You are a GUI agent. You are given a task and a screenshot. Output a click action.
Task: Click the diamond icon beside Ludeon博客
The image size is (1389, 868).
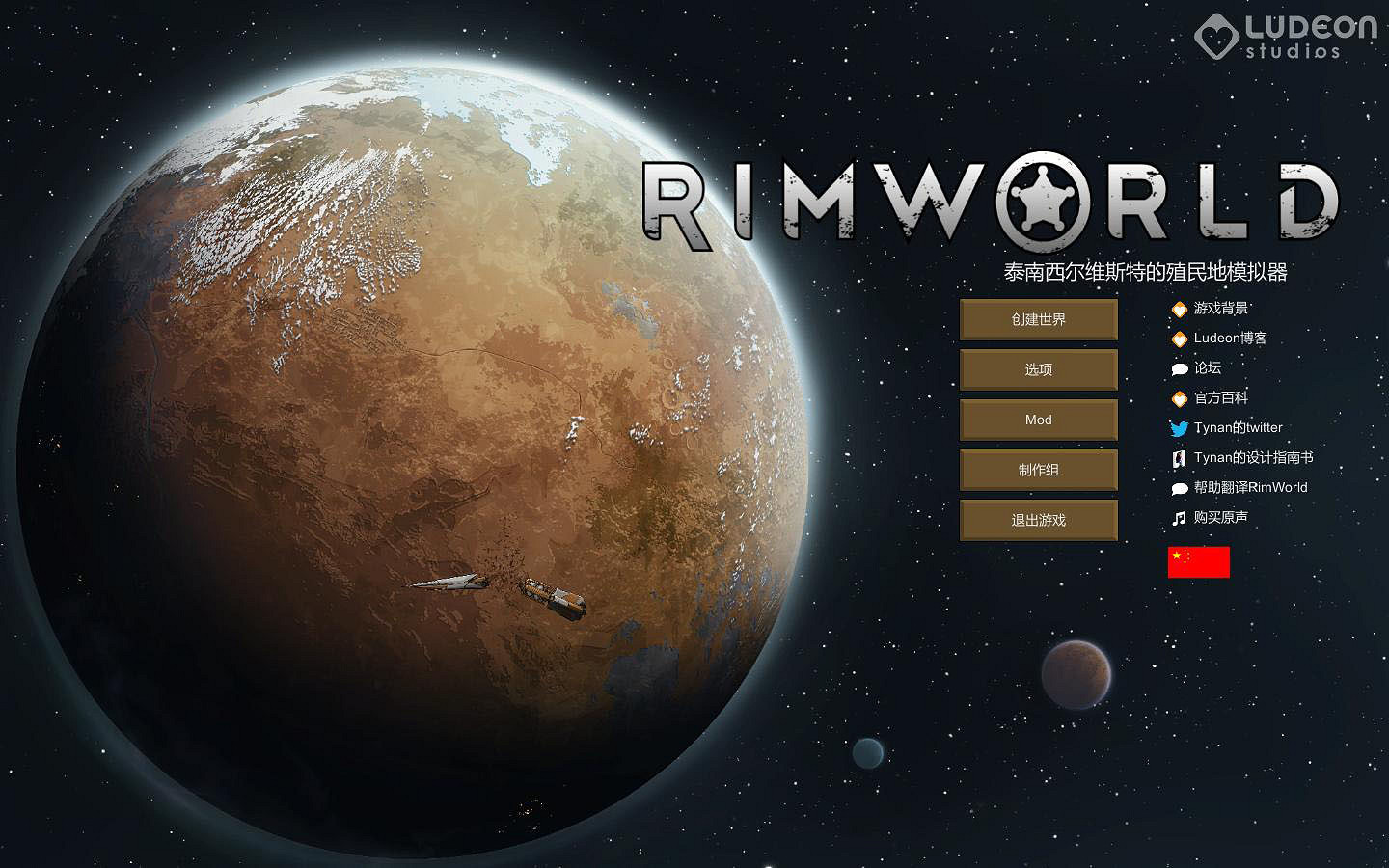pyautogui.click(x=1179, y=339)
